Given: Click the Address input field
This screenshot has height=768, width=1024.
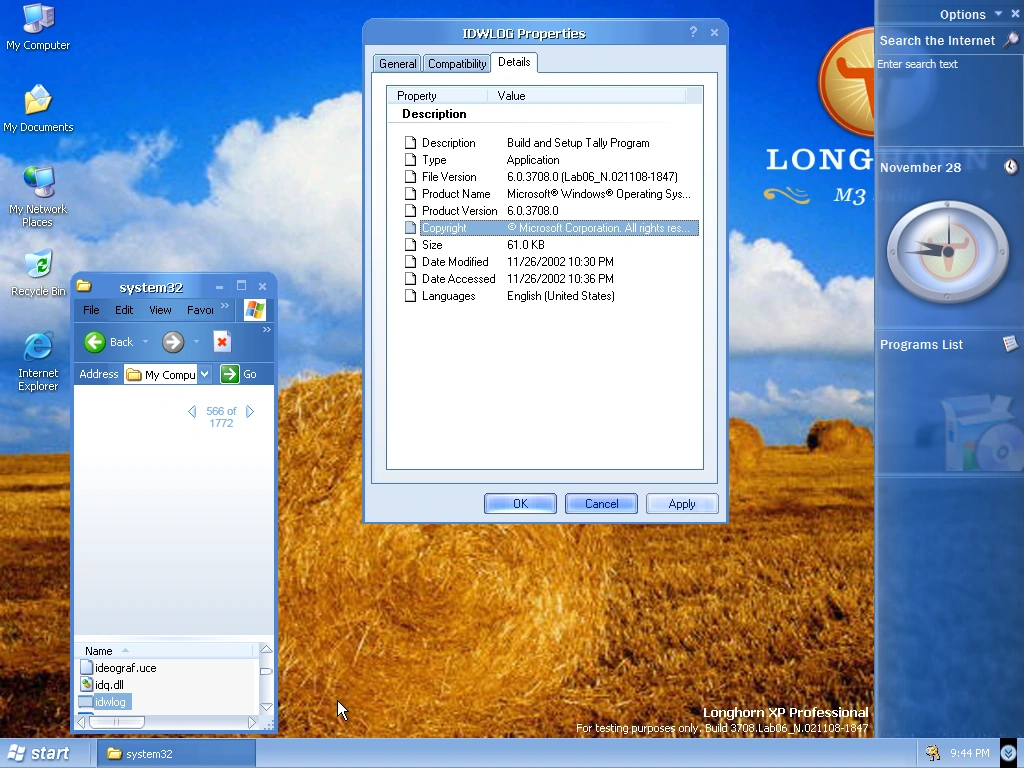Looking at the screenshot, I should point(161,374).
